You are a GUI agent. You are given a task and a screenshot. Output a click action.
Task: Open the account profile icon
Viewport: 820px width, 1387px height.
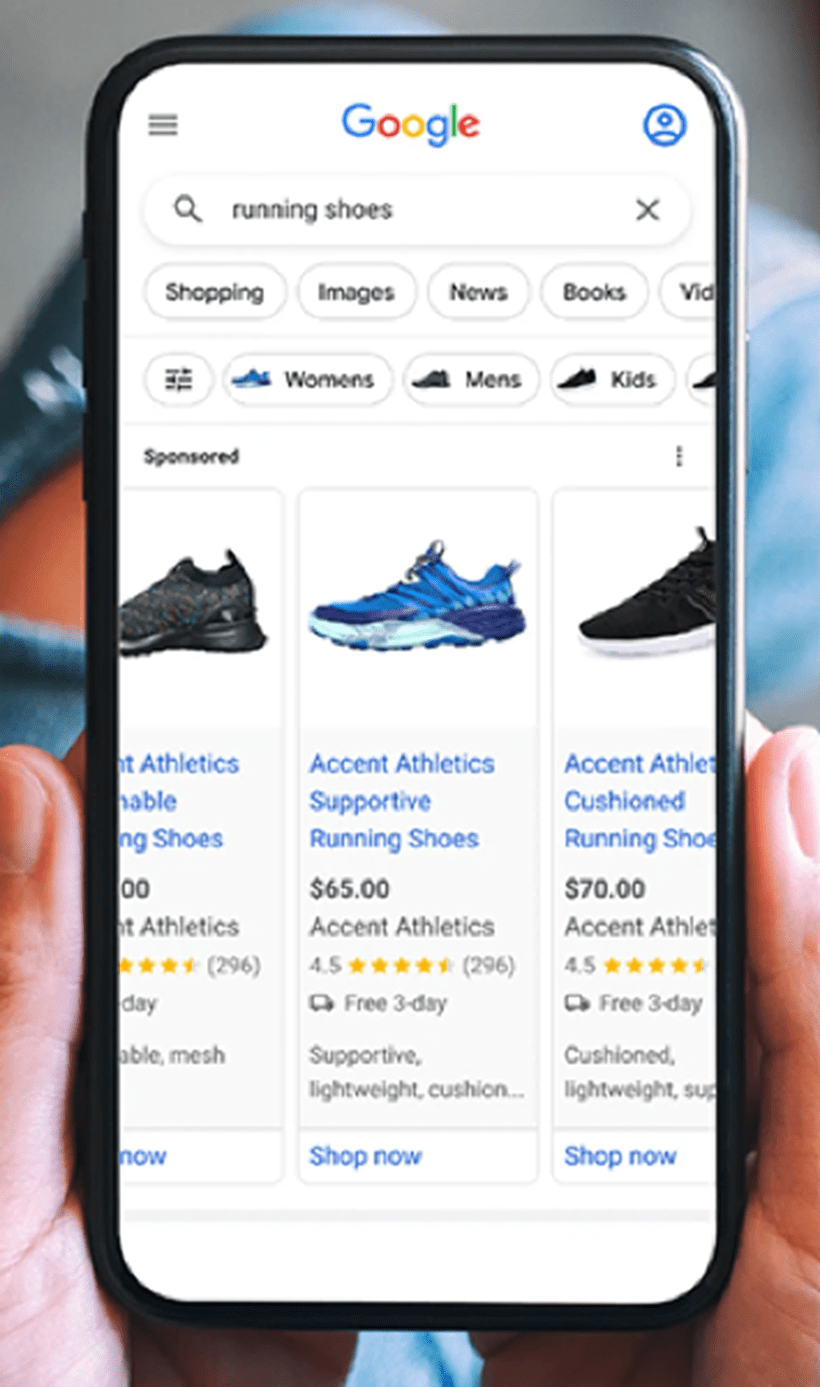coord(664,125)
